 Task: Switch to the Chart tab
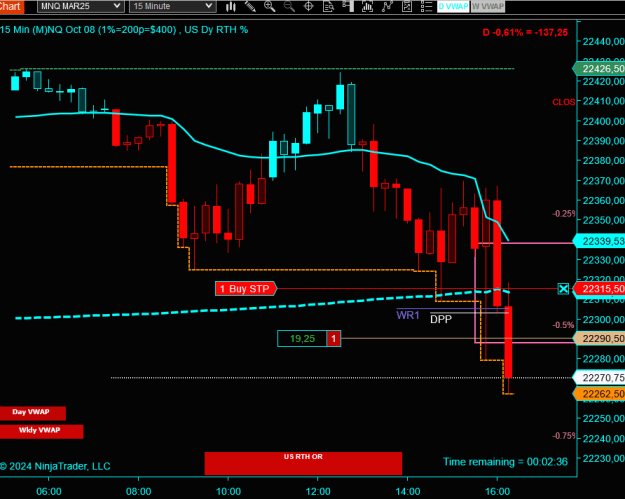[12, 6]
